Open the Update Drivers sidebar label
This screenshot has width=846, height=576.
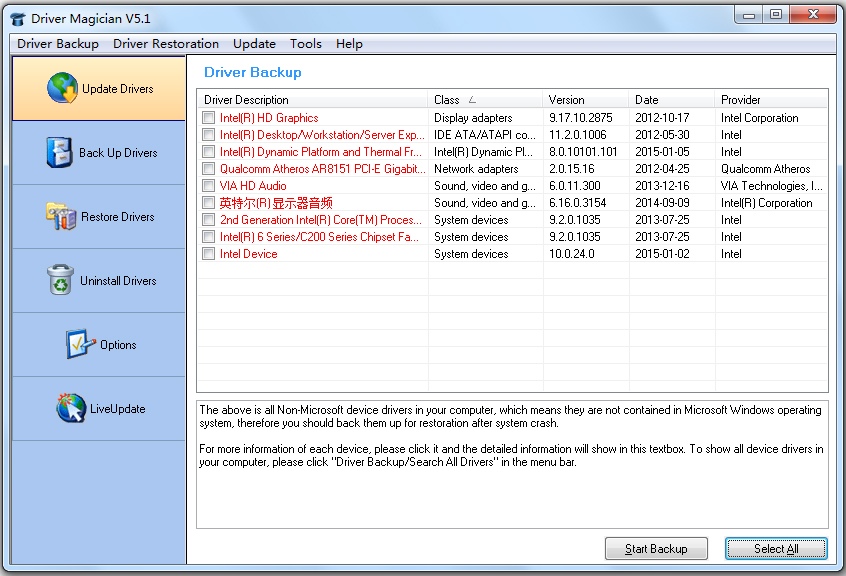click(x=118, y=89)
